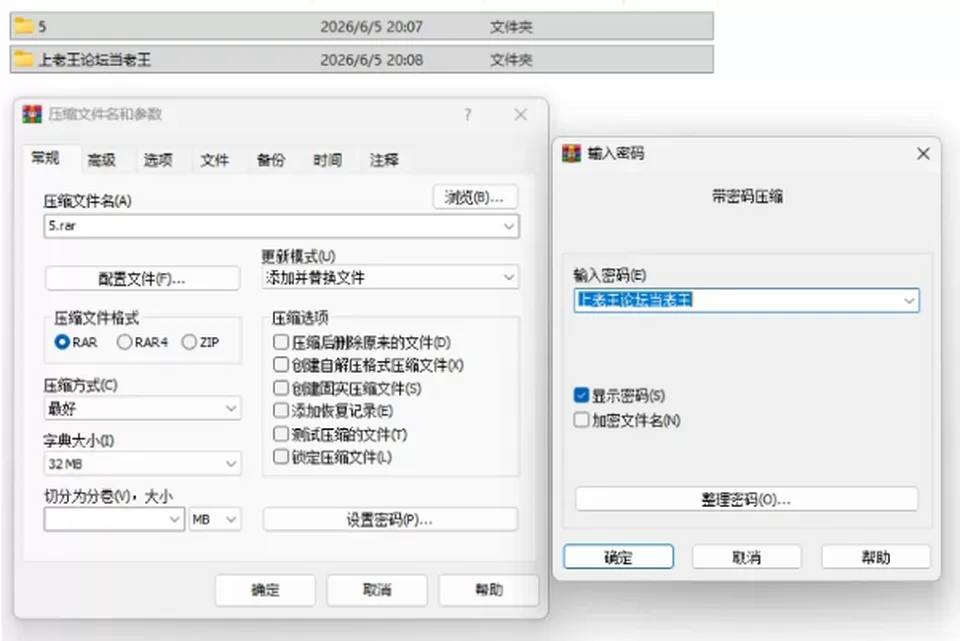Click 帮助 in the 压缩文件名和参数 dialog
The image size is (960, 641).
(x=489, y=590)
